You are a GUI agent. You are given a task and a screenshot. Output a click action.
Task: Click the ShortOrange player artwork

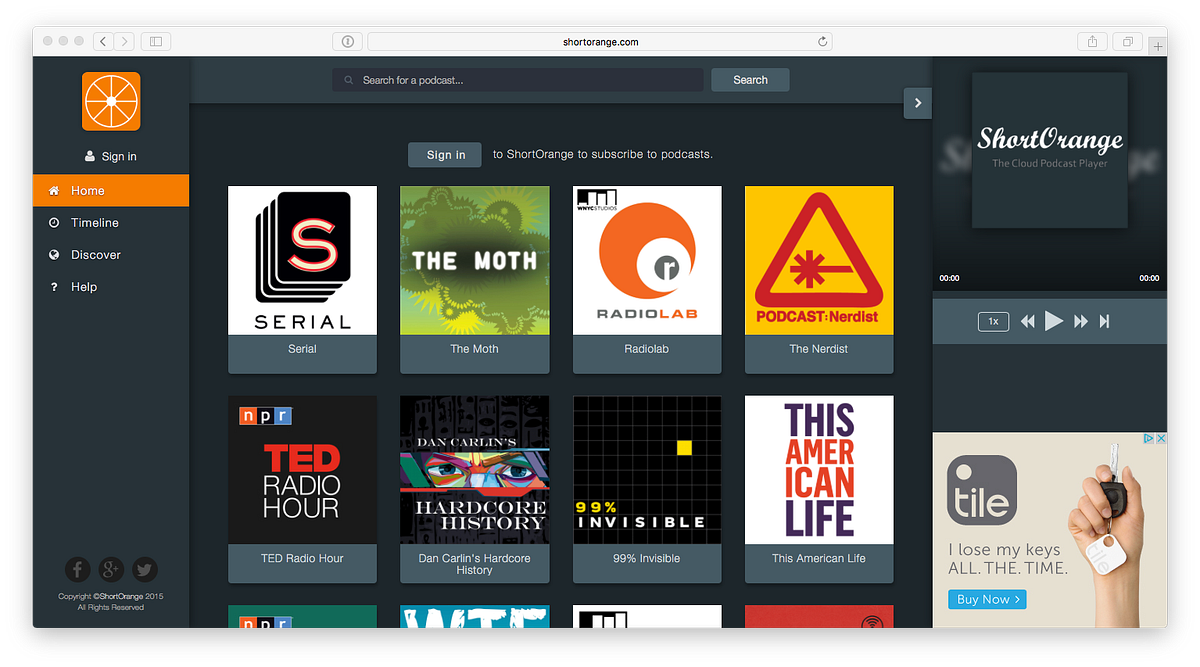point(1050,150)
